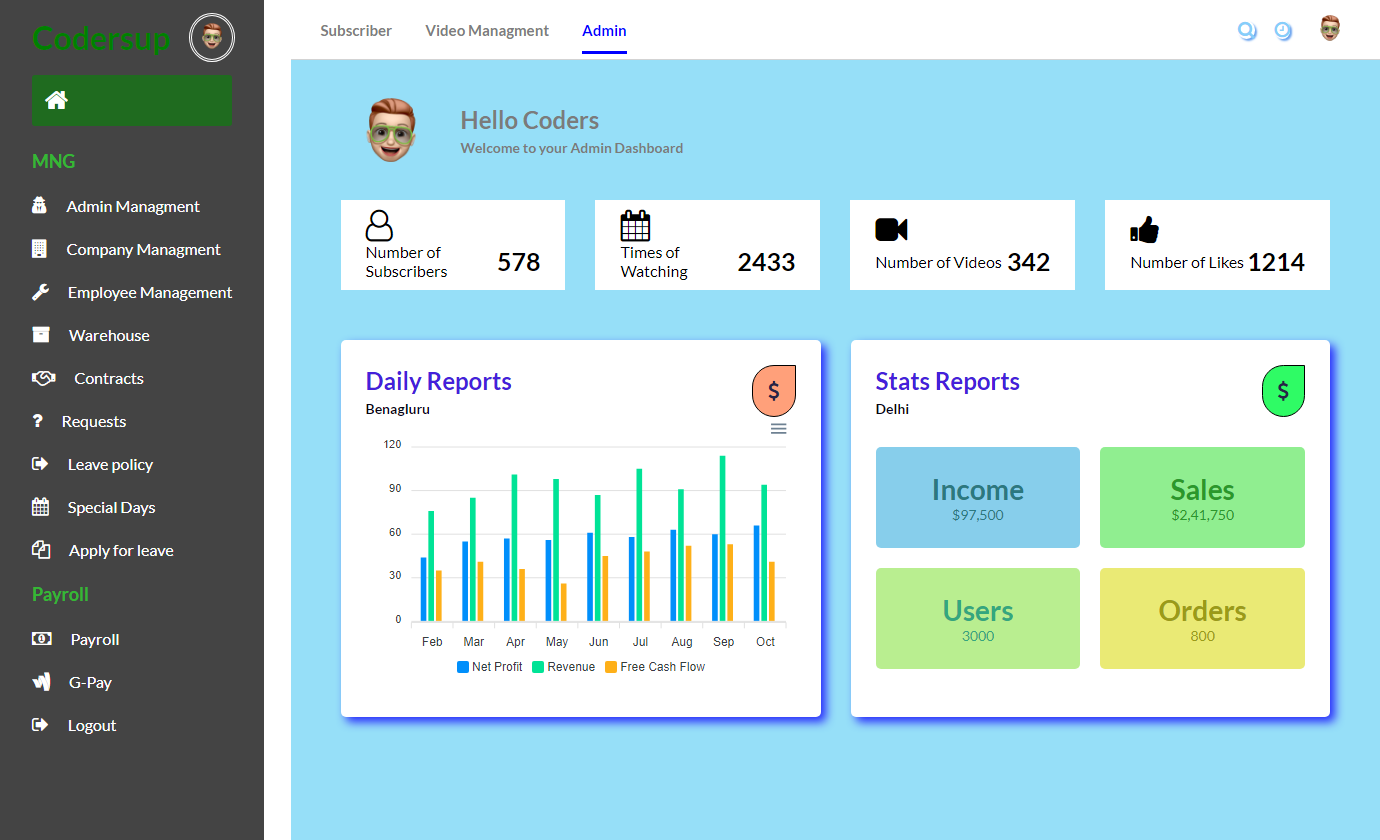Click the G-Pay wallet icon
This screenshot has height=840, width=1380.
click(x=41, y=682)
